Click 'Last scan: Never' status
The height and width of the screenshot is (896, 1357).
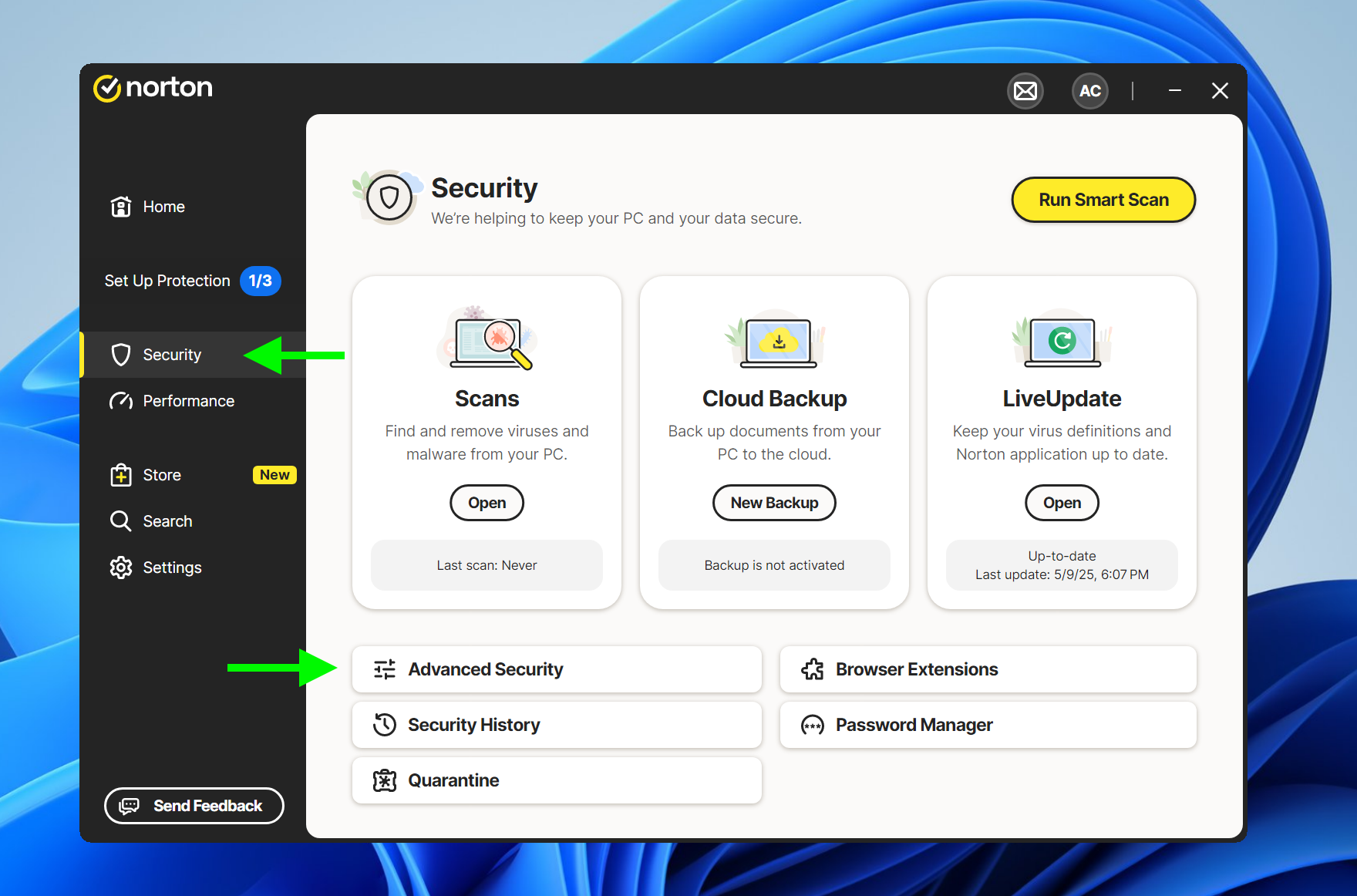click(487, 565)
